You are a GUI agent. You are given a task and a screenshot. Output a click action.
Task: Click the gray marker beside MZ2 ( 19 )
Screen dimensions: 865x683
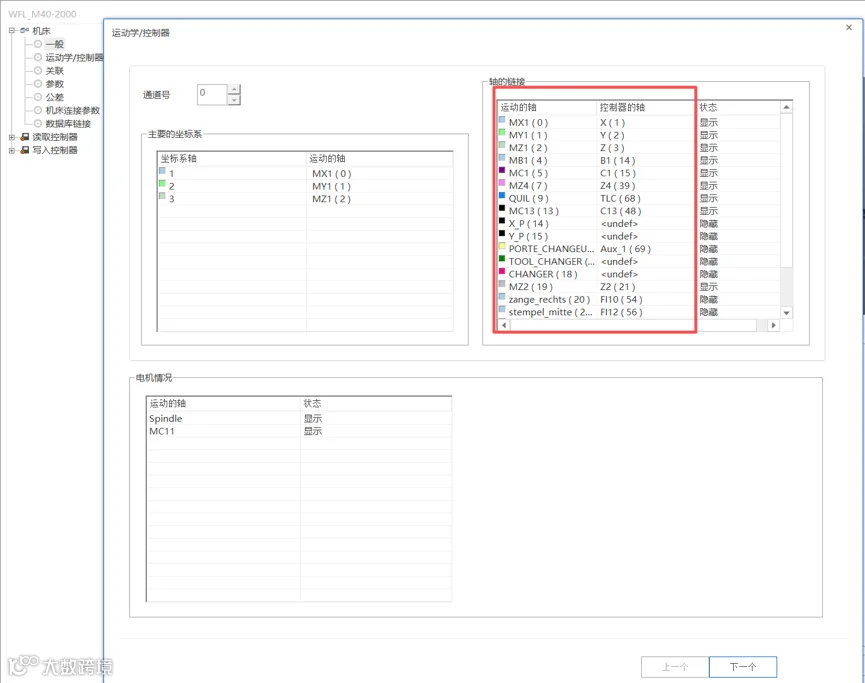click(502, 284)
